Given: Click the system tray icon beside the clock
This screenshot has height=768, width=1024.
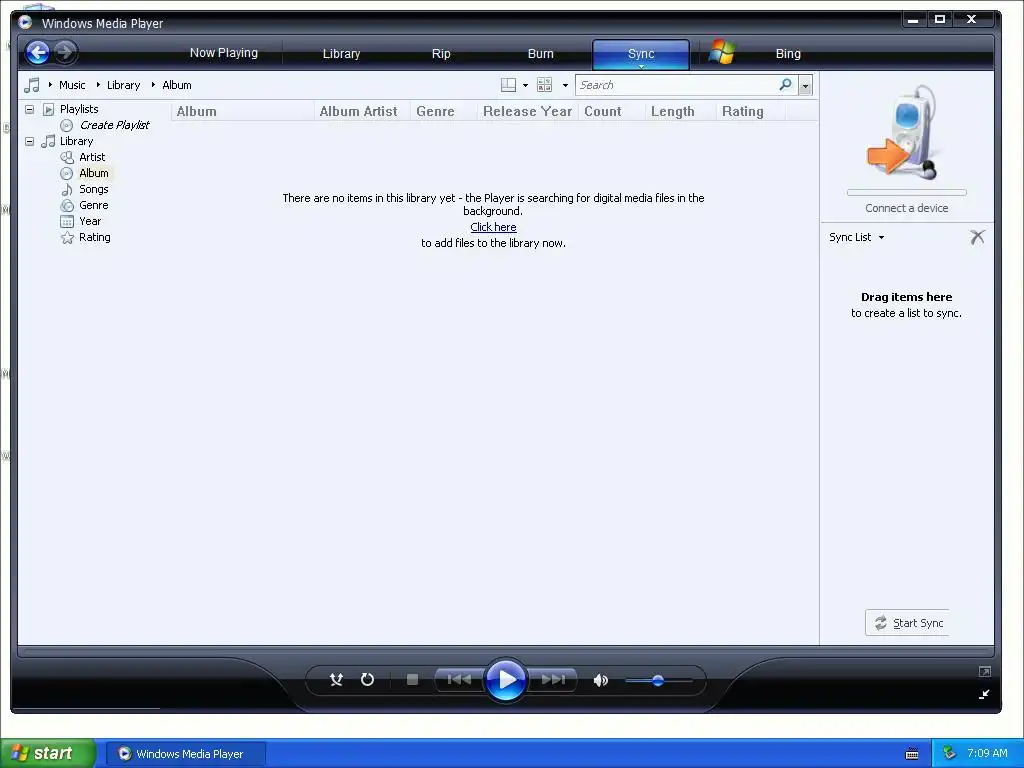Looking at the screenshot, I should coord(949,753).
